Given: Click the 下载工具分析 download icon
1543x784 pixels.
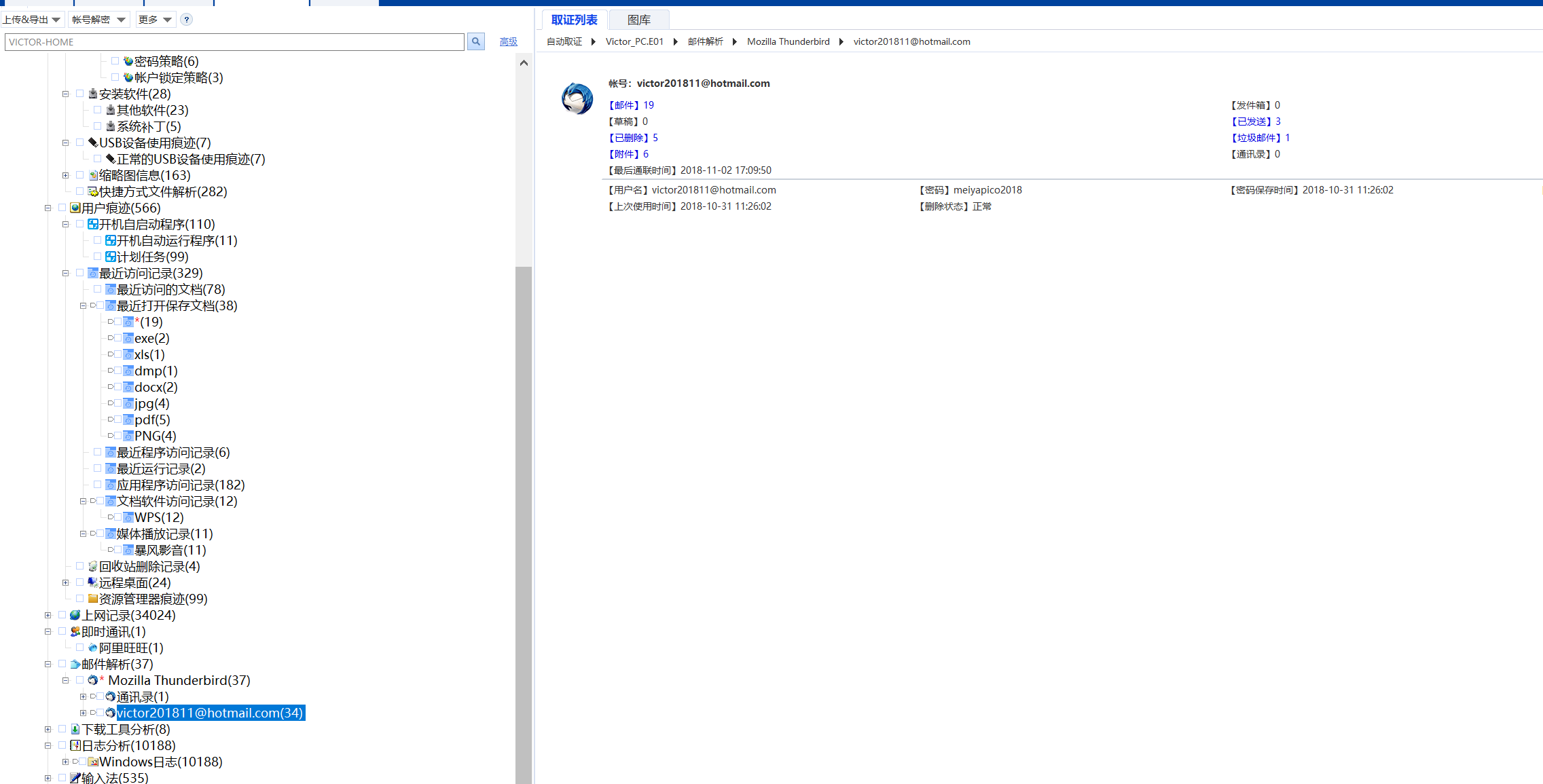Looking at the screenshot, I should (75, 729).
